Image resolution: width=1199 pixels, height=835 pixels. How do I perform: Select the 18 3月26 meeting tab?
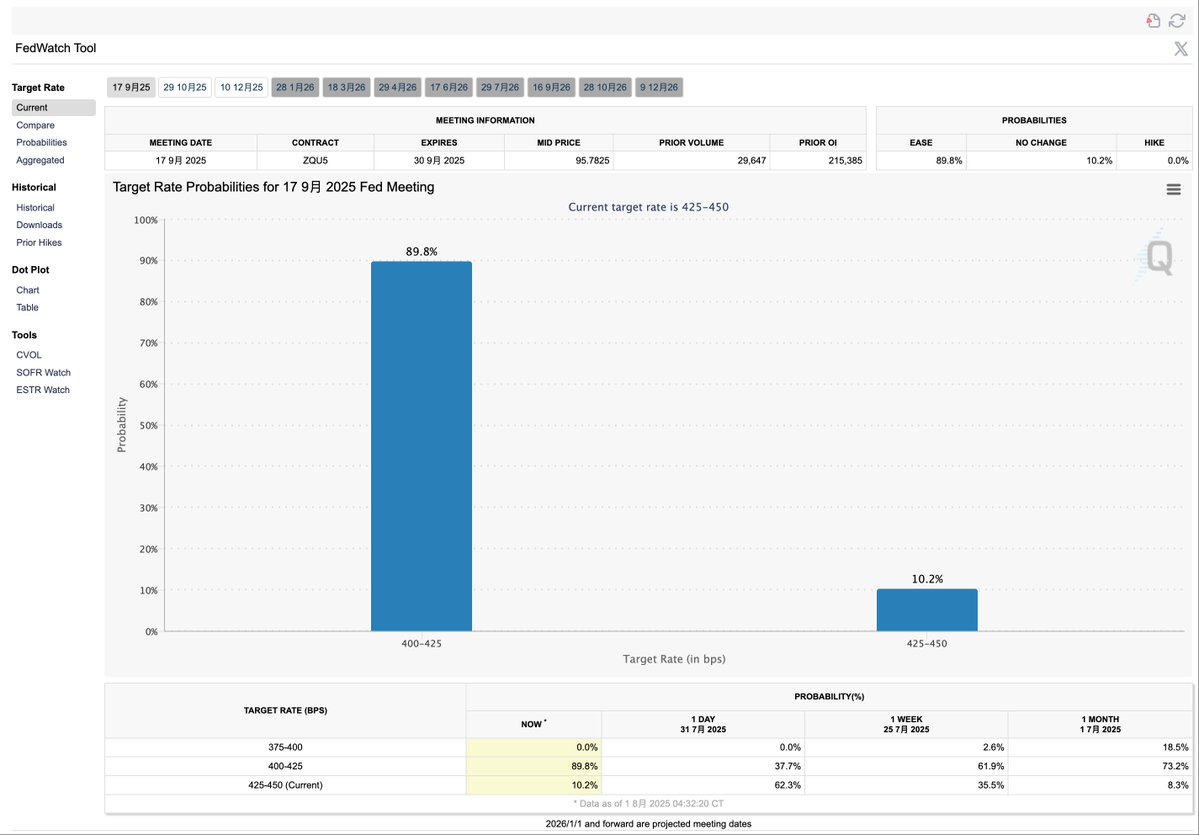tap(346, 87)
